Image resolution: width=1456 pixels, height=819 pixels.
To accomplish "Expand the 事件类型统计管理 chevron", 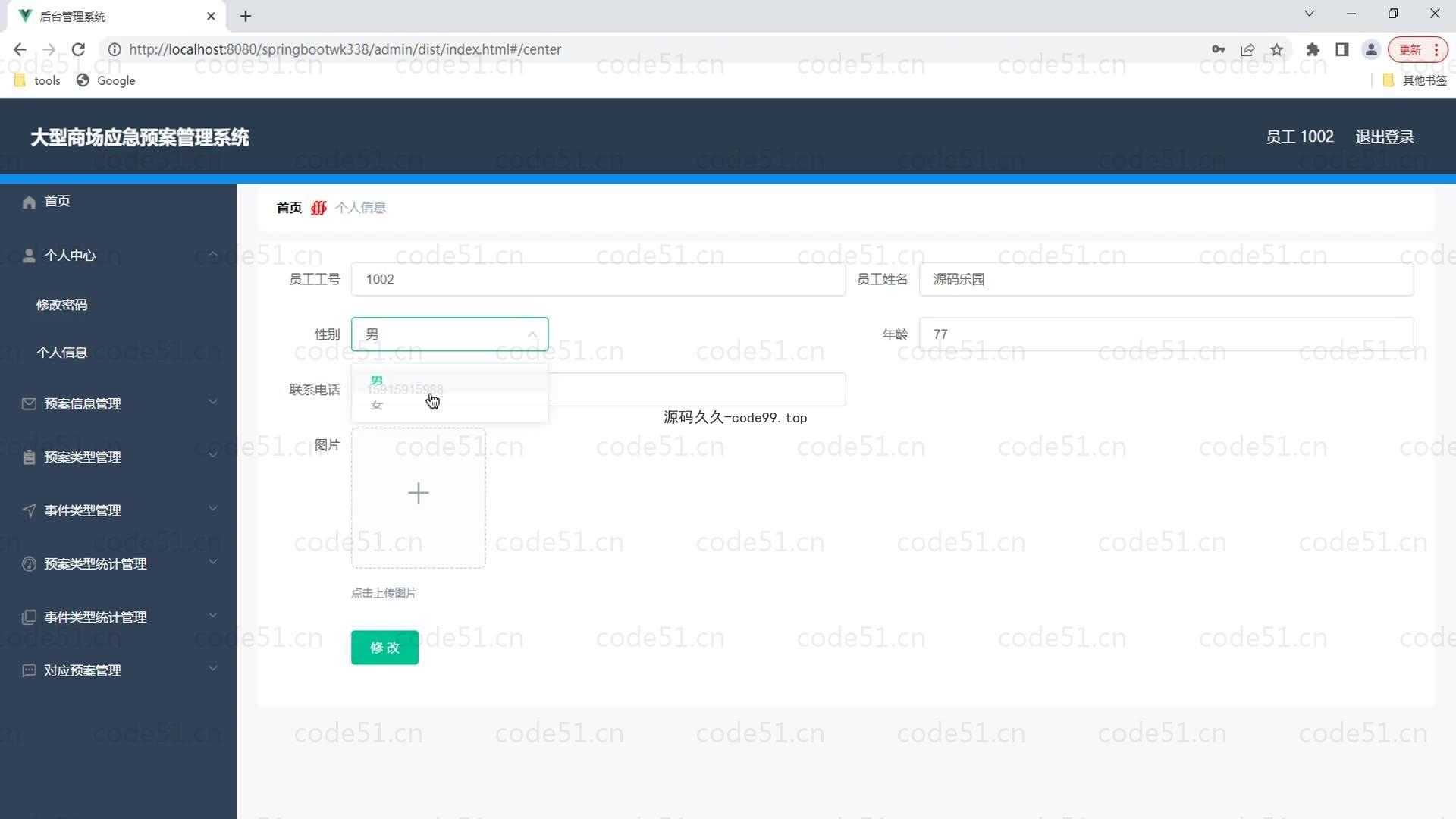I will 212,615.
